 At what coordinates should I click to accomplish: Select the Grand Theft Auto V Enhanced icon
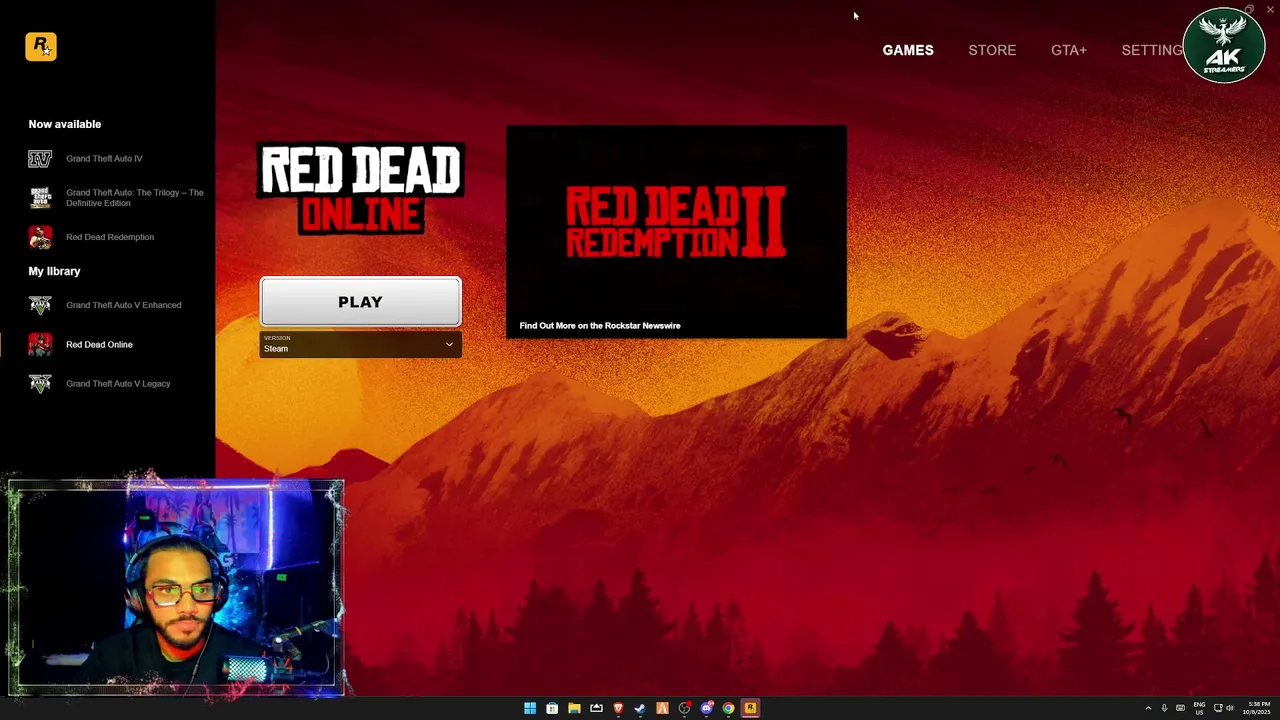(40, 305)
